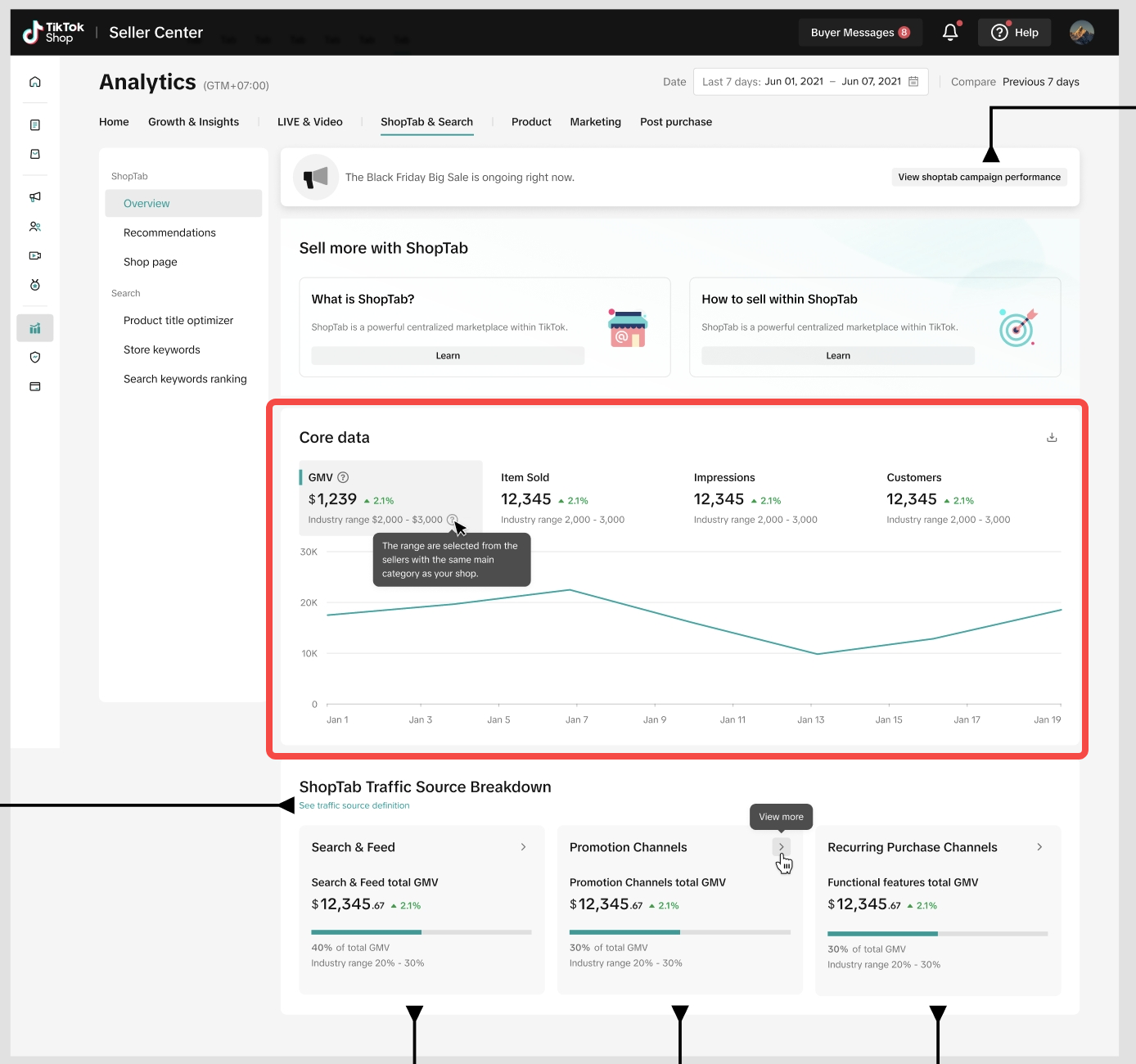Expand the Recurring Purchase Channels chevron
The image size is (1136, 1064).
point(1039,848)
